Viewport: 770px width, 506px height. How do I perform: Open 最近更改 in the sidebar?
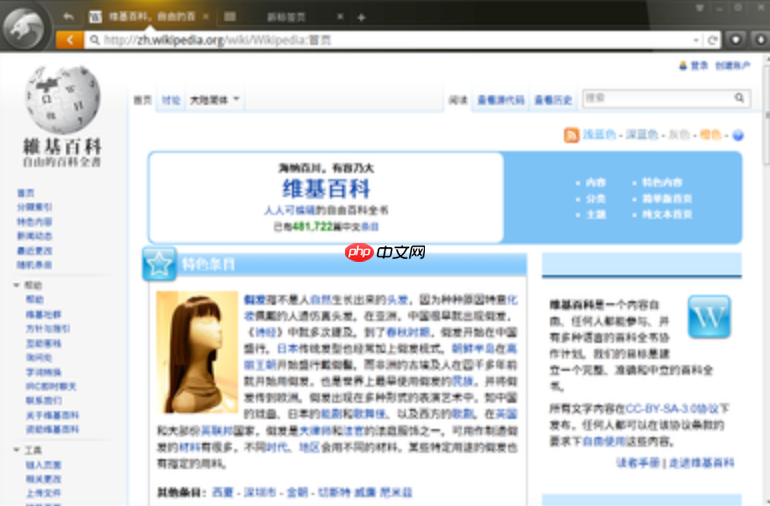[34, 251]
